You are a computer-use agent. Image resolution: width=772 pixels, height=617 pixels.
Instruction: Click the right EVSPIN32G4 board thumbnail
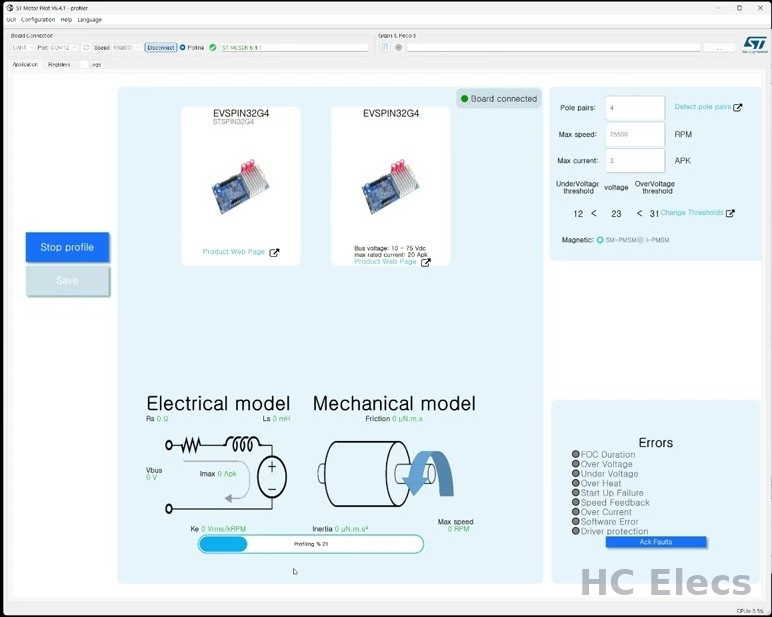click(390, 186)
